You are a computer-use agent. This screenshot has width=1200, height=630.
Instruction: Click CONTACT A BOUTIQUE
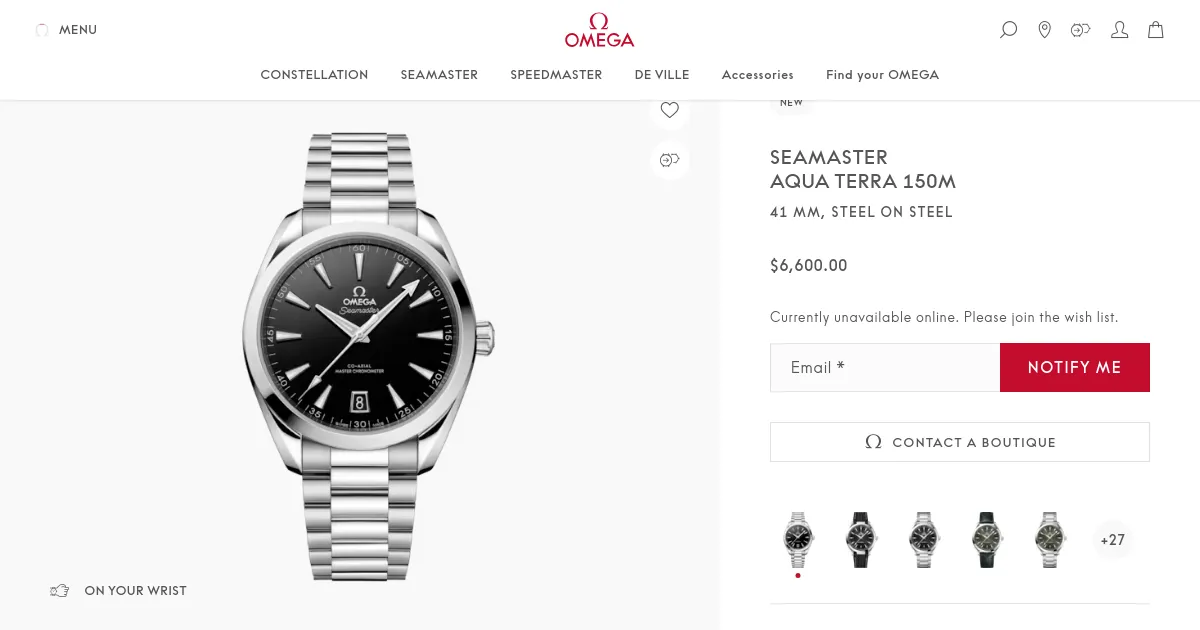click(959, 442)
